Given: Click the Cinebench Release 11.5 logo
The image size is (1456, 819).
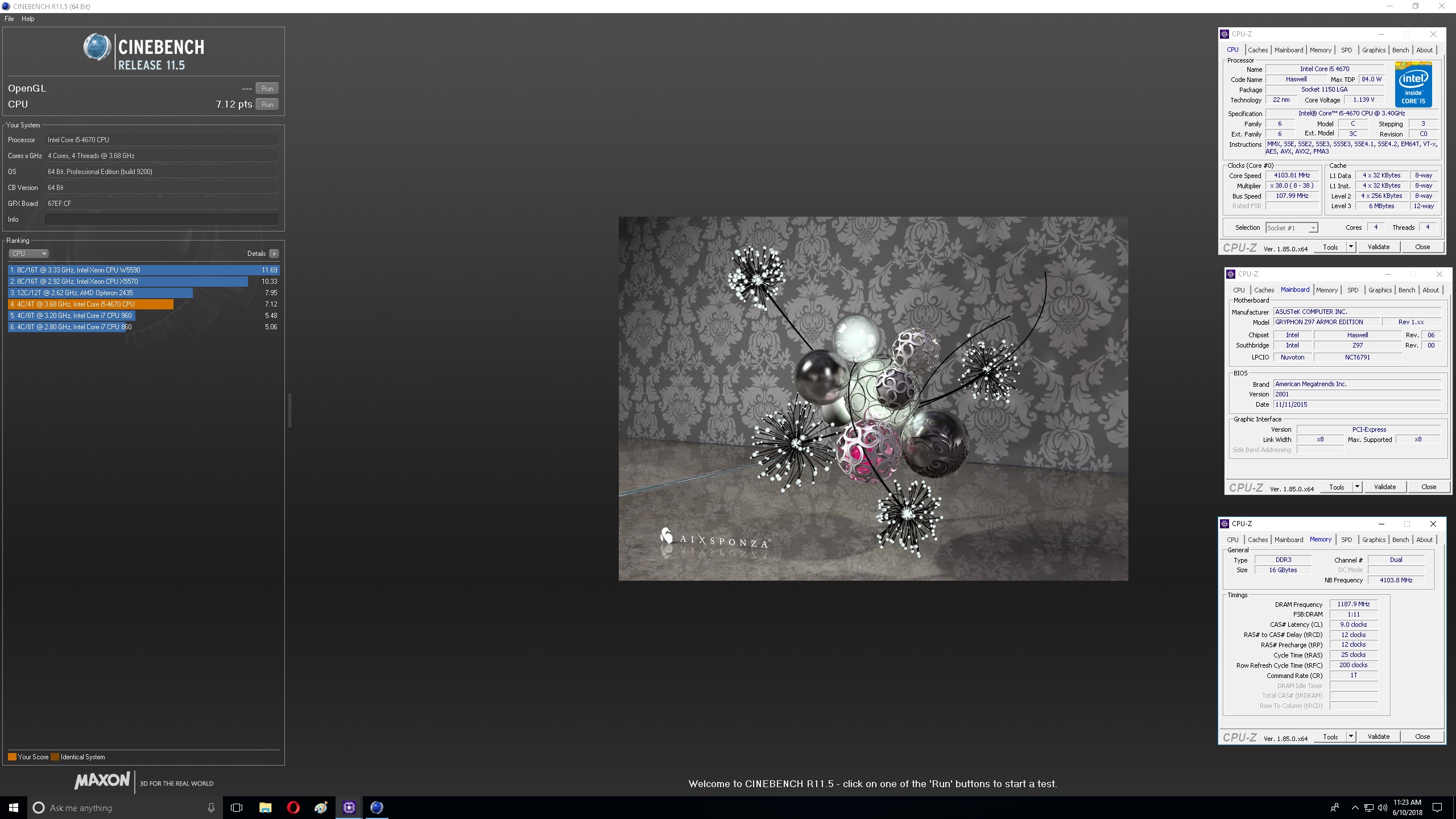Looking at the screenshot, I should (x=143, y=52).
